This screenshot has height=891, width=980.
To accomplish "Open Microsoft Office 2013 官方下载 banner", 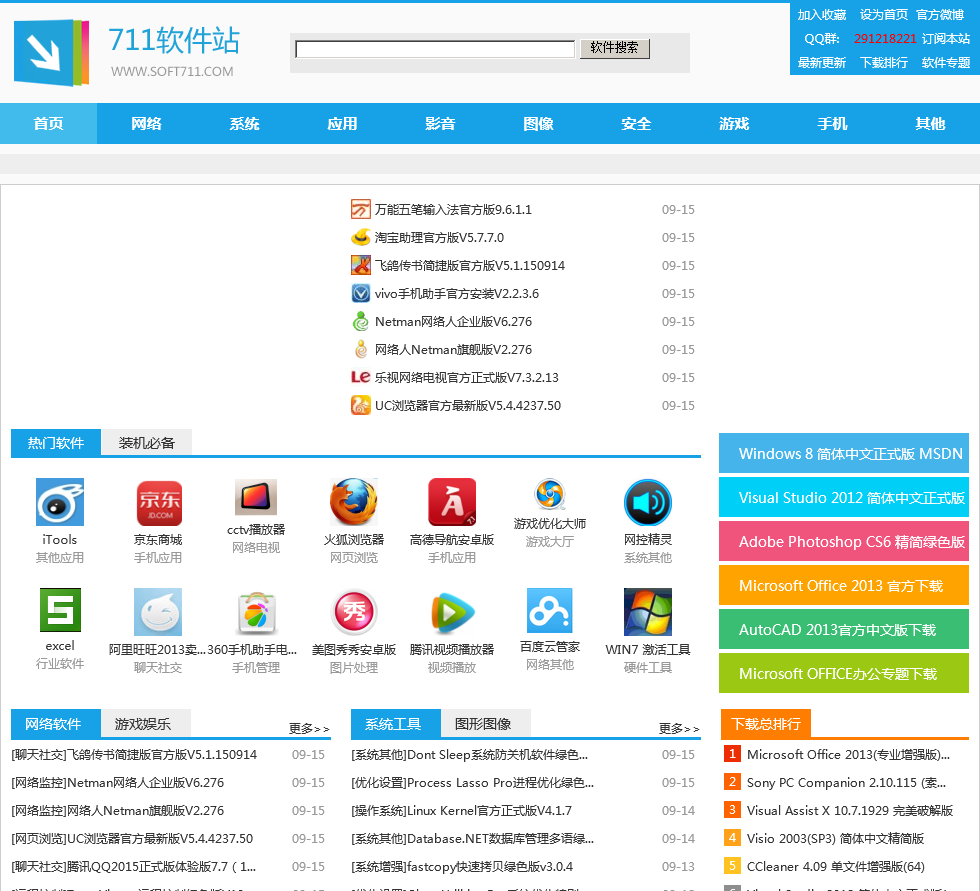I will (x=844, y=585).
